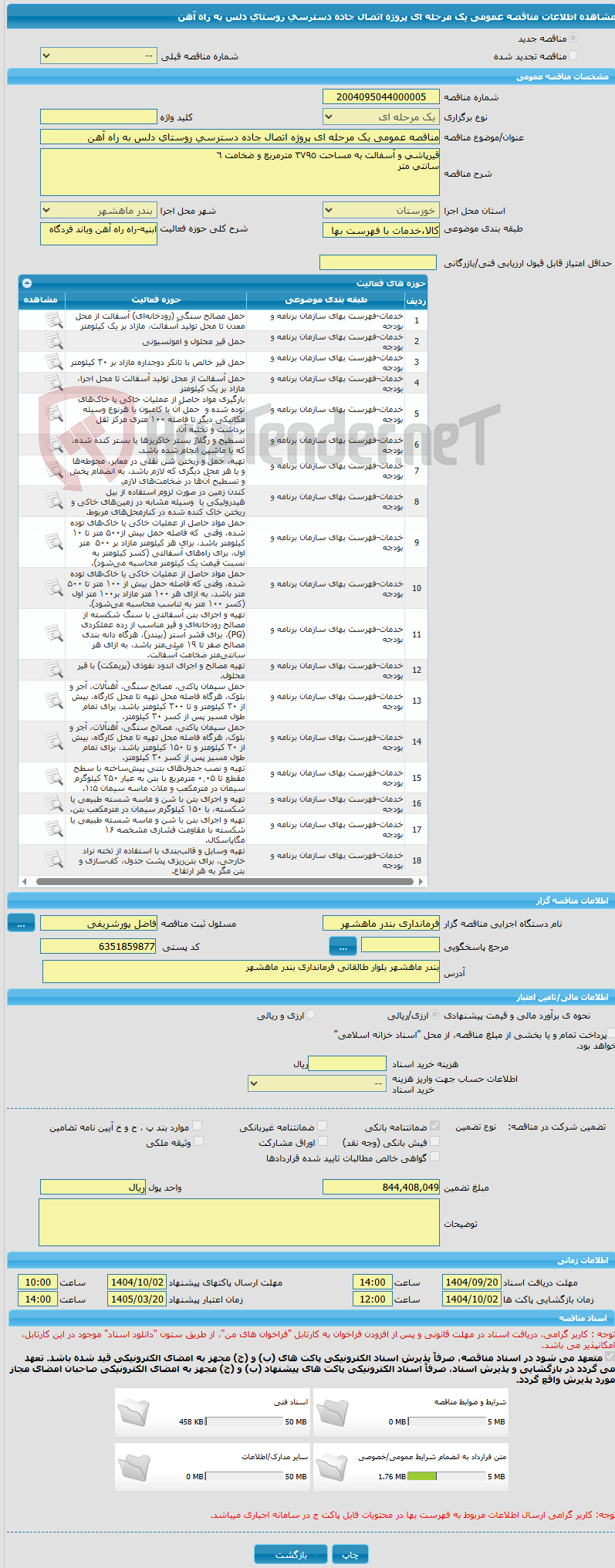
Task: Toggle اوراق مشارکت checkbox
Action: [x=323, y=1141]
